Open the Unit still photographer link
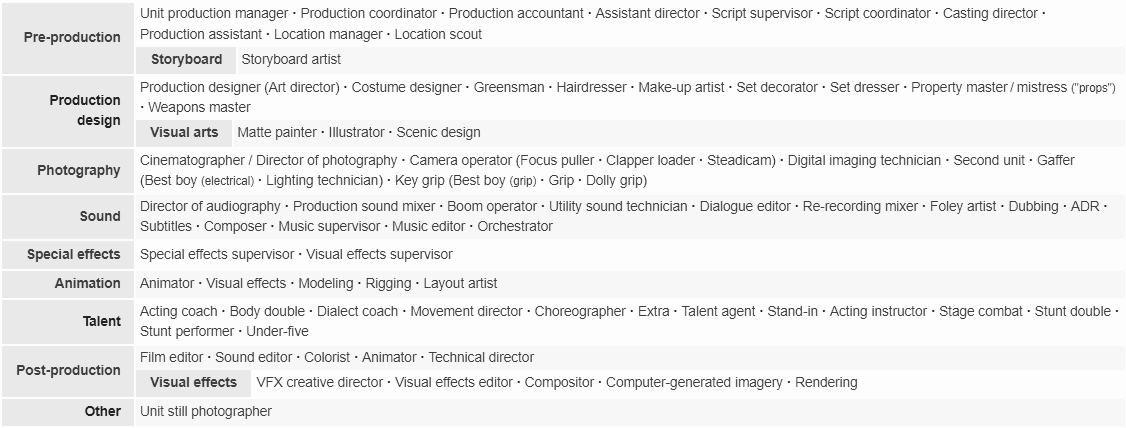This screenshot has width=1126, height=428. click(206, 411)
